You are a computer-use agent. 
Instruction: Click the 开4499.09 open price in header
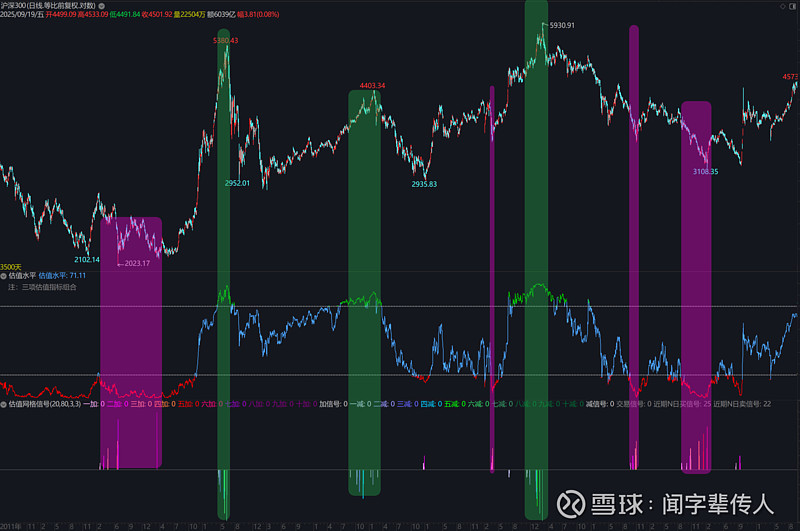point(61,14)
